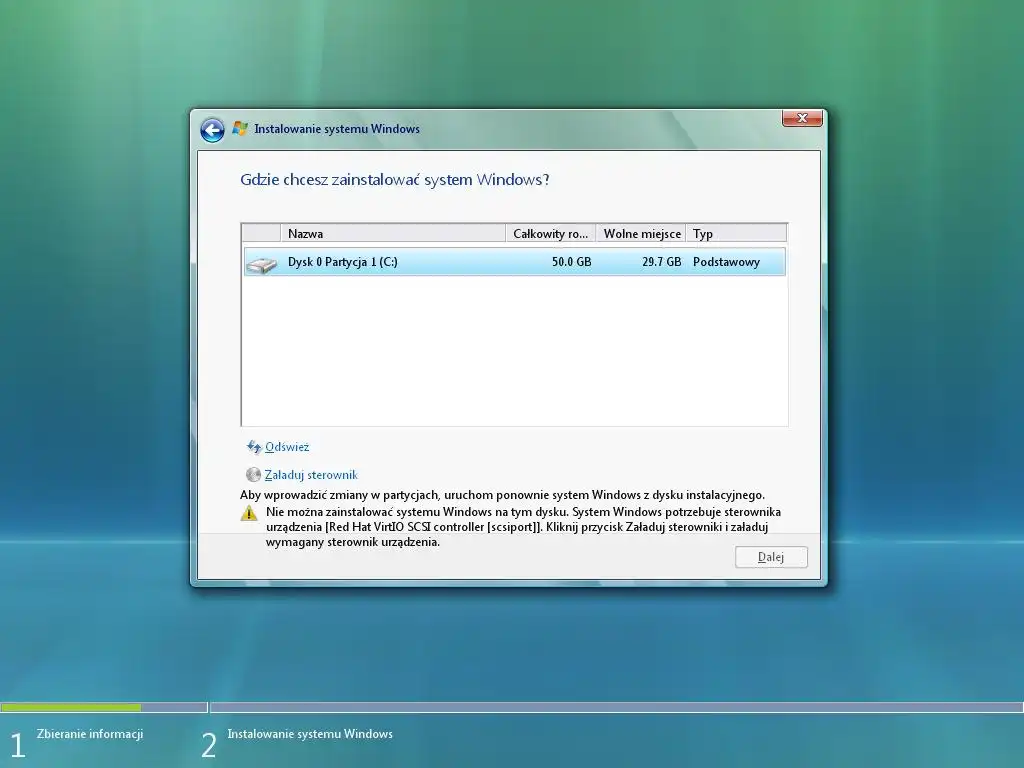Viewport: 1024px width, 768px height.
Task: Click the refresh arrows icon beside Odśwież
Action: click(x=253, y=447)
